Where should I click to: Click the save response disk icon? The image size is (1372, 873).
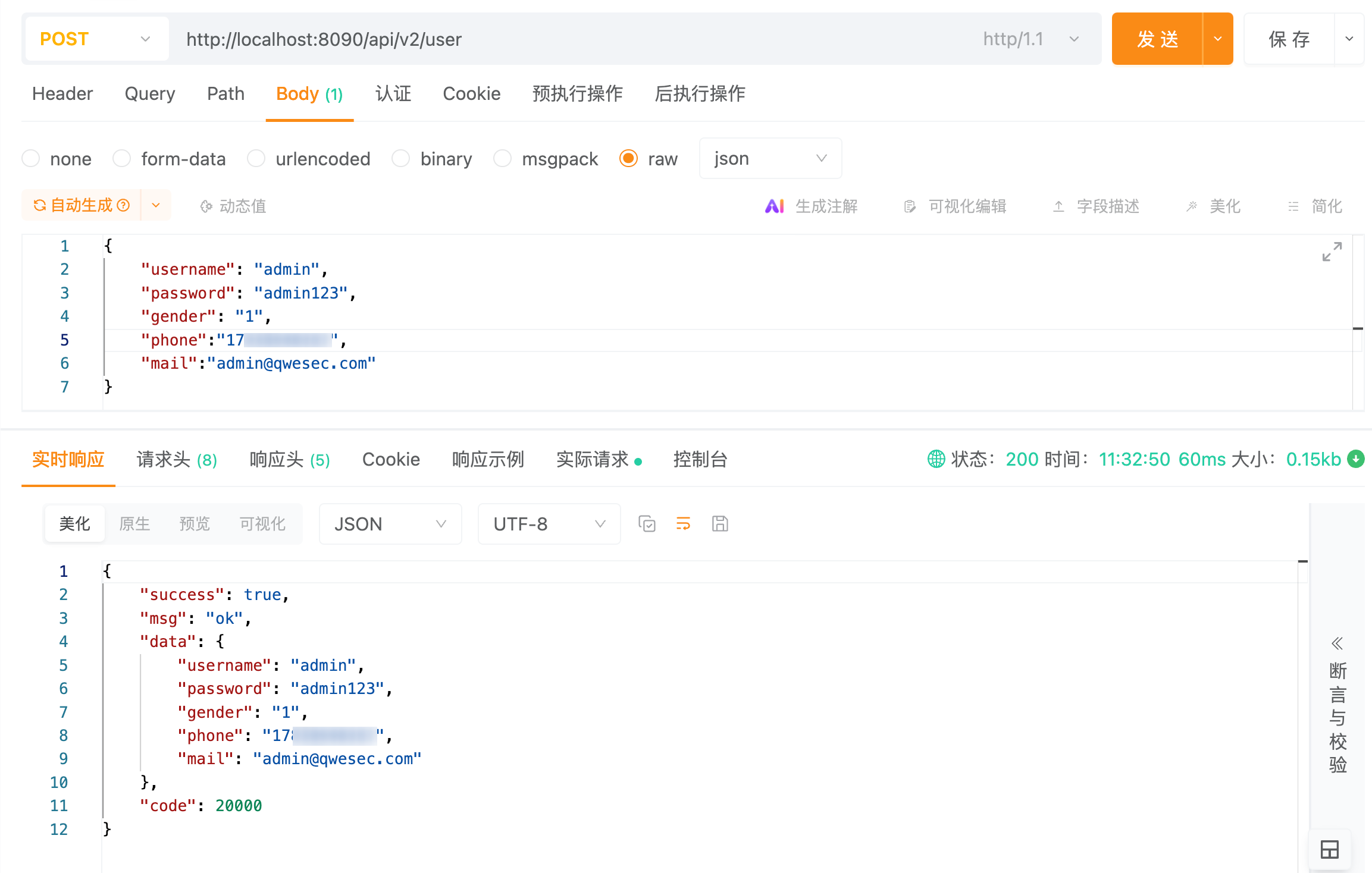tap(720, 524)
